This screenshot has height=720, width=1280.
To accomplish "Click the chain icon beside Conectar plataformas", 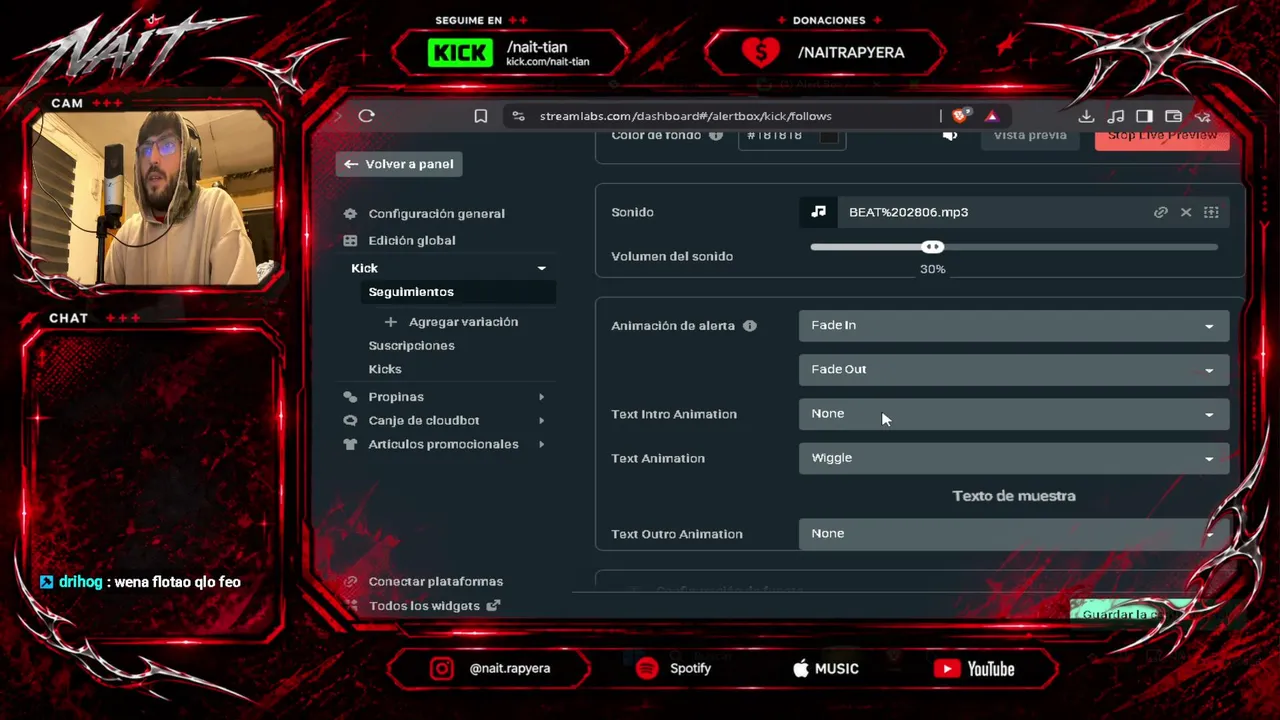I will 350,582.
